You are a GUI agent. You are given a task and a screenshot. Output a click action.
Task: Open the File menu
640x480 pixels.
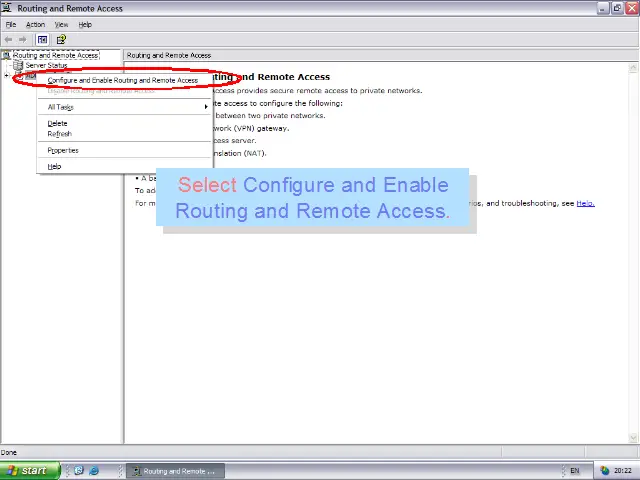coord(11,24)
